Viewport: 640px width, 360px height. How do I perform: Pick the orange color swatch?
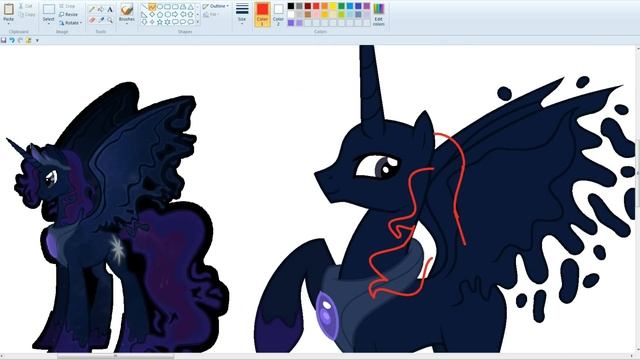click(324, 6)
